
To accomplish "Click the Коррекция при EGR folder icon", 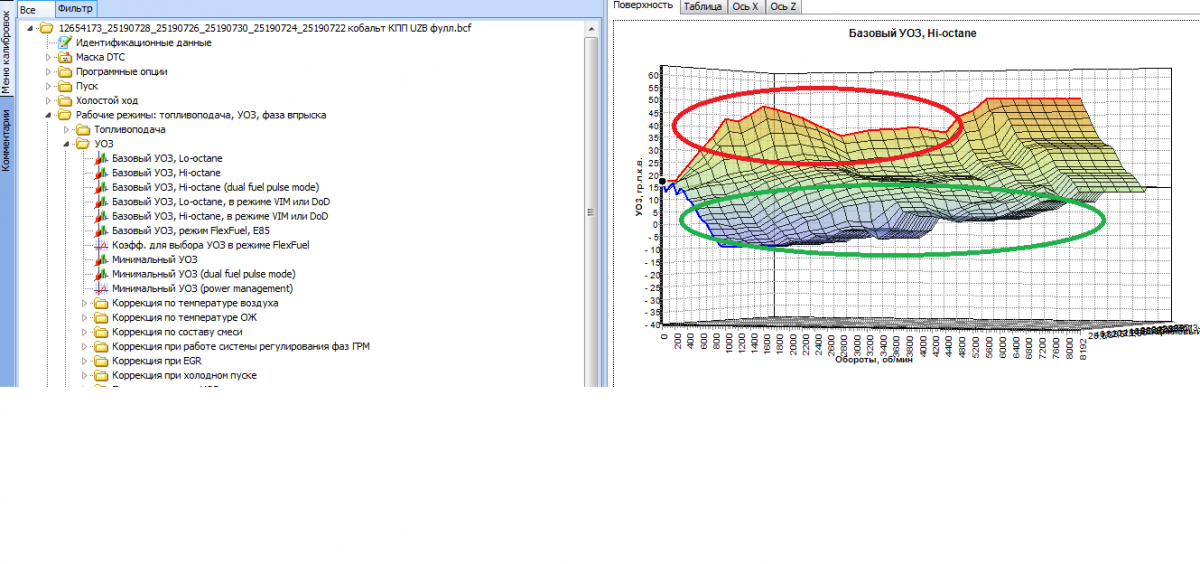I will point(100,361).
